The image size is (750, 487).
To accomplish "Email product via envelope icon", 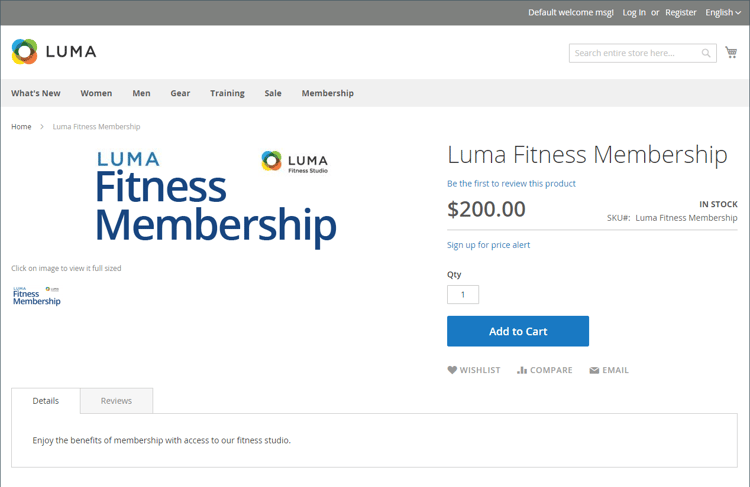I will click(x=594, y=370).
